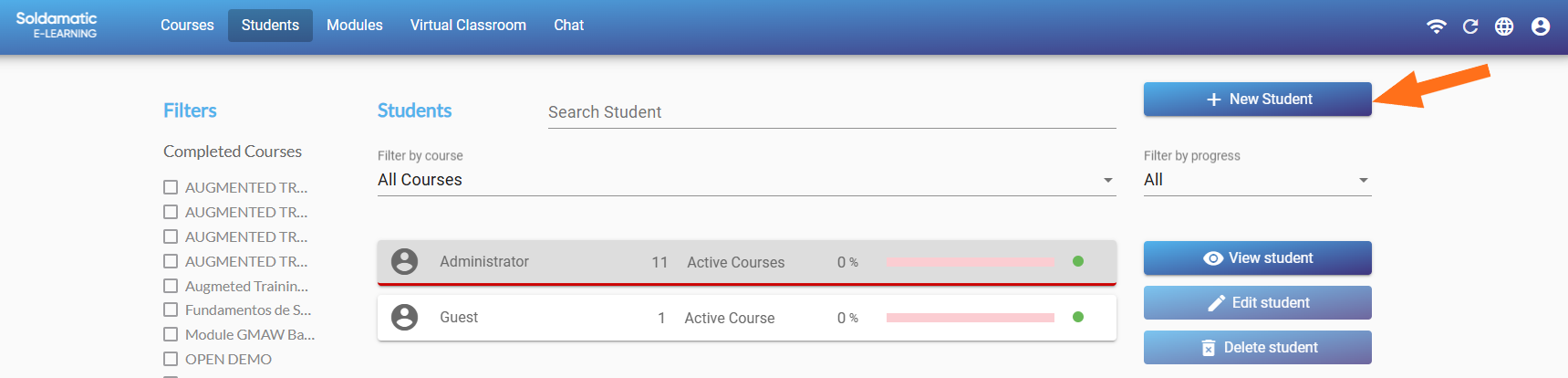This screenshot has width=1568, height=378.
Task: Click the Guest avatar icon
Action: [404, 318]
